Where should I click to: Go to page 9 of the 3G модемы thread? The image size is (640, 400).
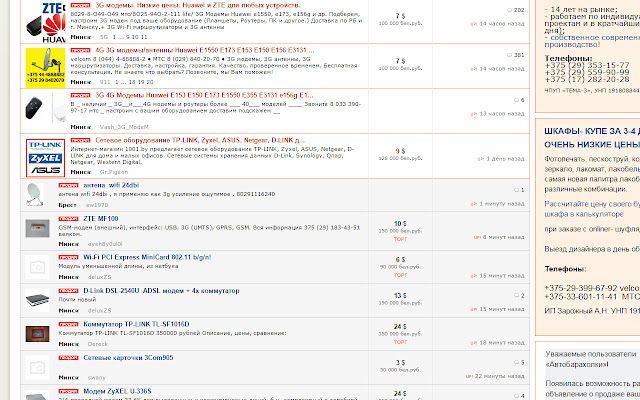point(128,37)
